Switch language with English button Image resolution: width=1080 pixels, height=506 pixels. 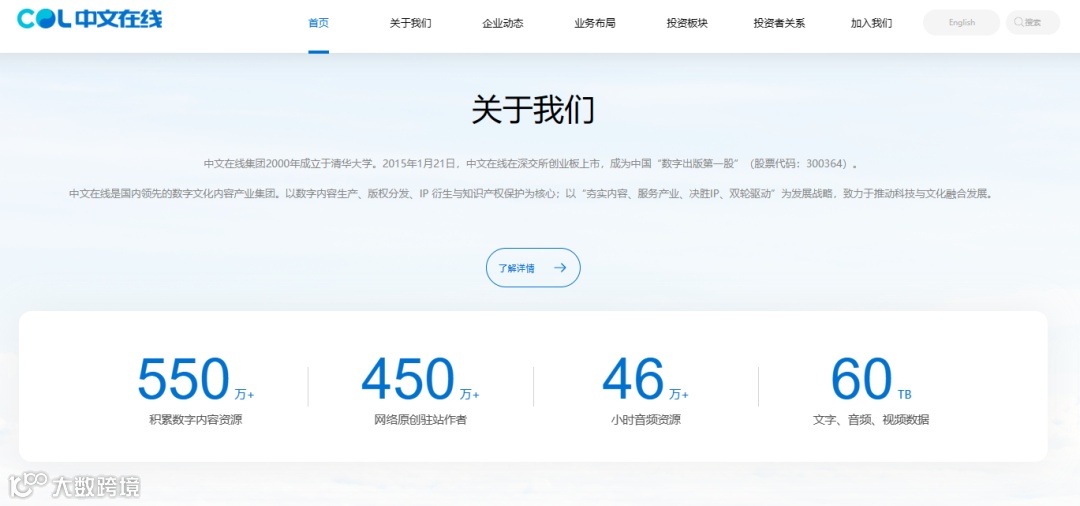coord(962,23)
